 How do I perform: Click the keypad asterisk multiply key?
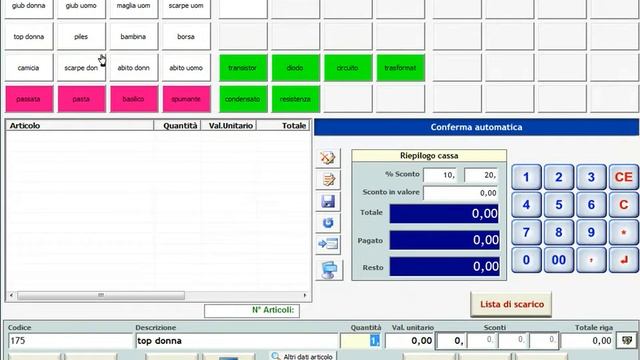click(x=623, y=232)
